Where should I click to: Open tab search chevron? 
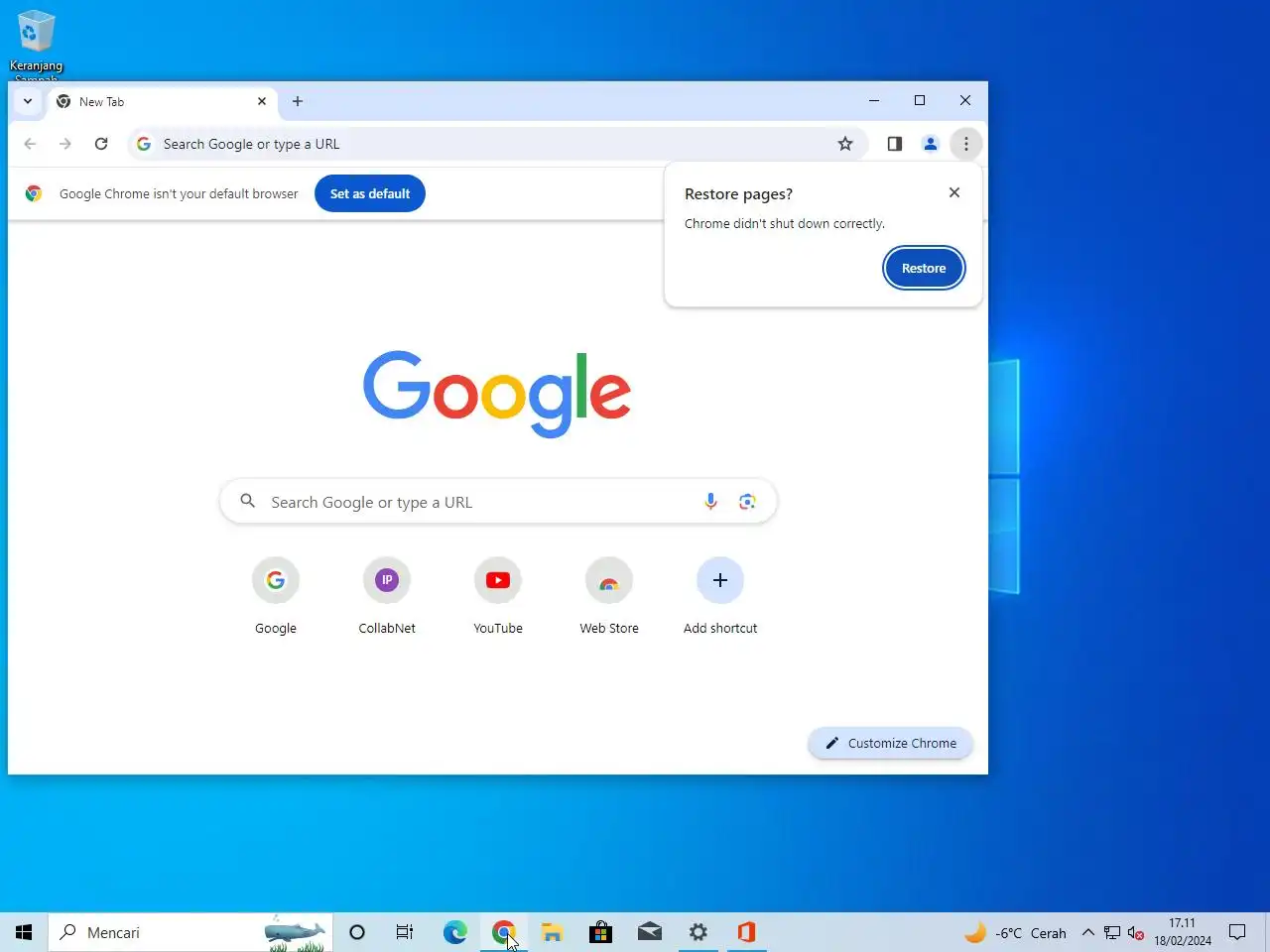[28, 101]
